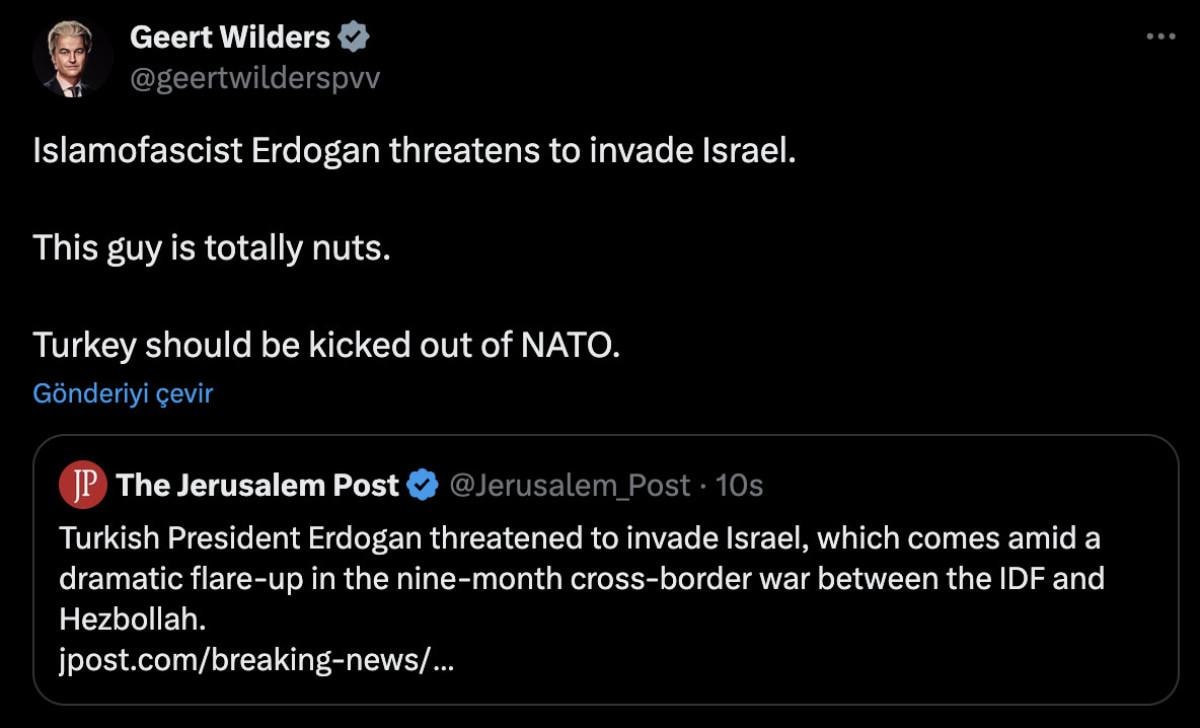Click the 'Gönderiyi çevir' translate link
The image size is (1200, 728).
point(123,394)
